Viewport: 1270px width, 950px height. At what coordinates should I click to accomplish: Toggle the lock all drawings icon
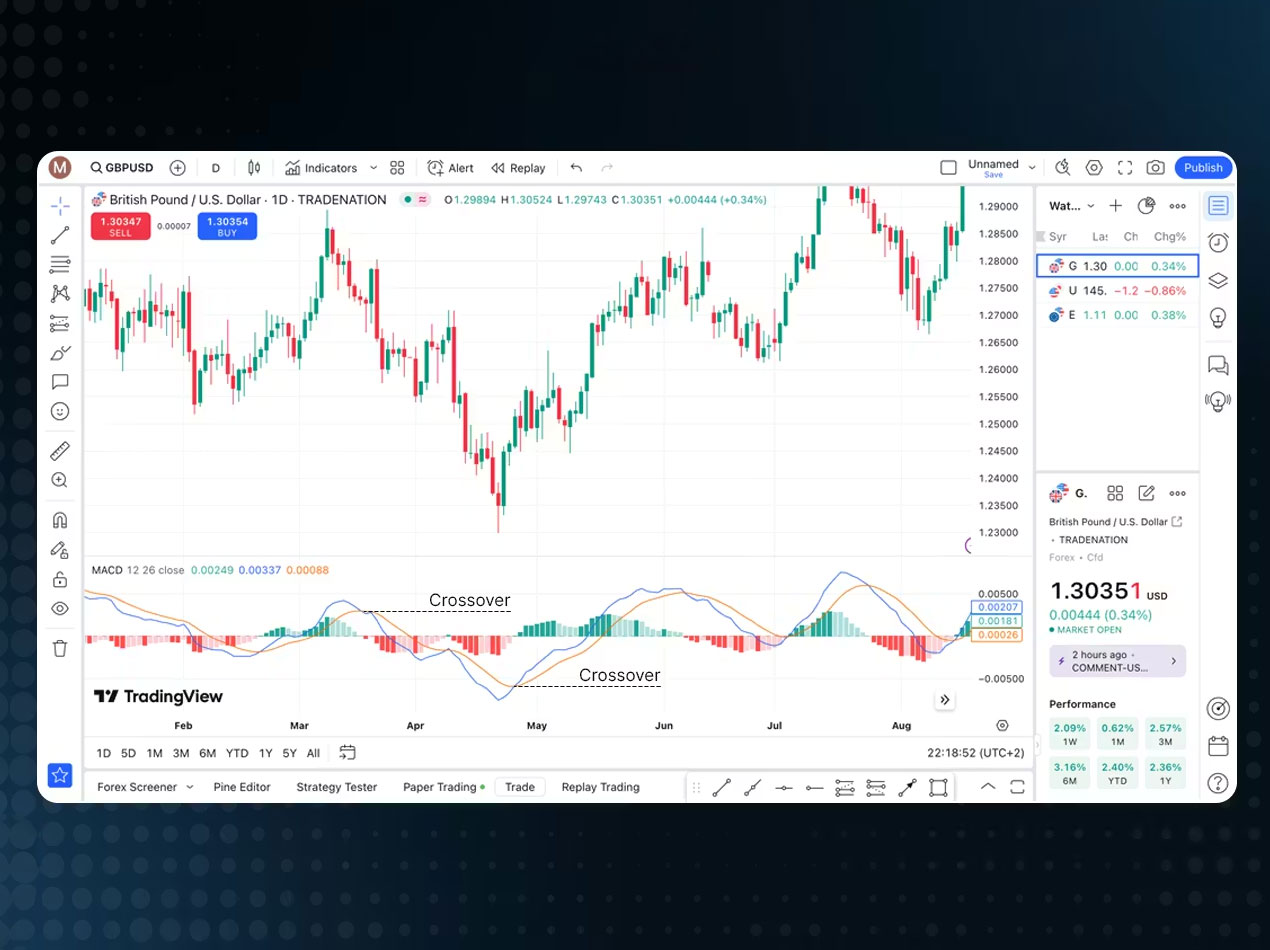pos(60,579)
